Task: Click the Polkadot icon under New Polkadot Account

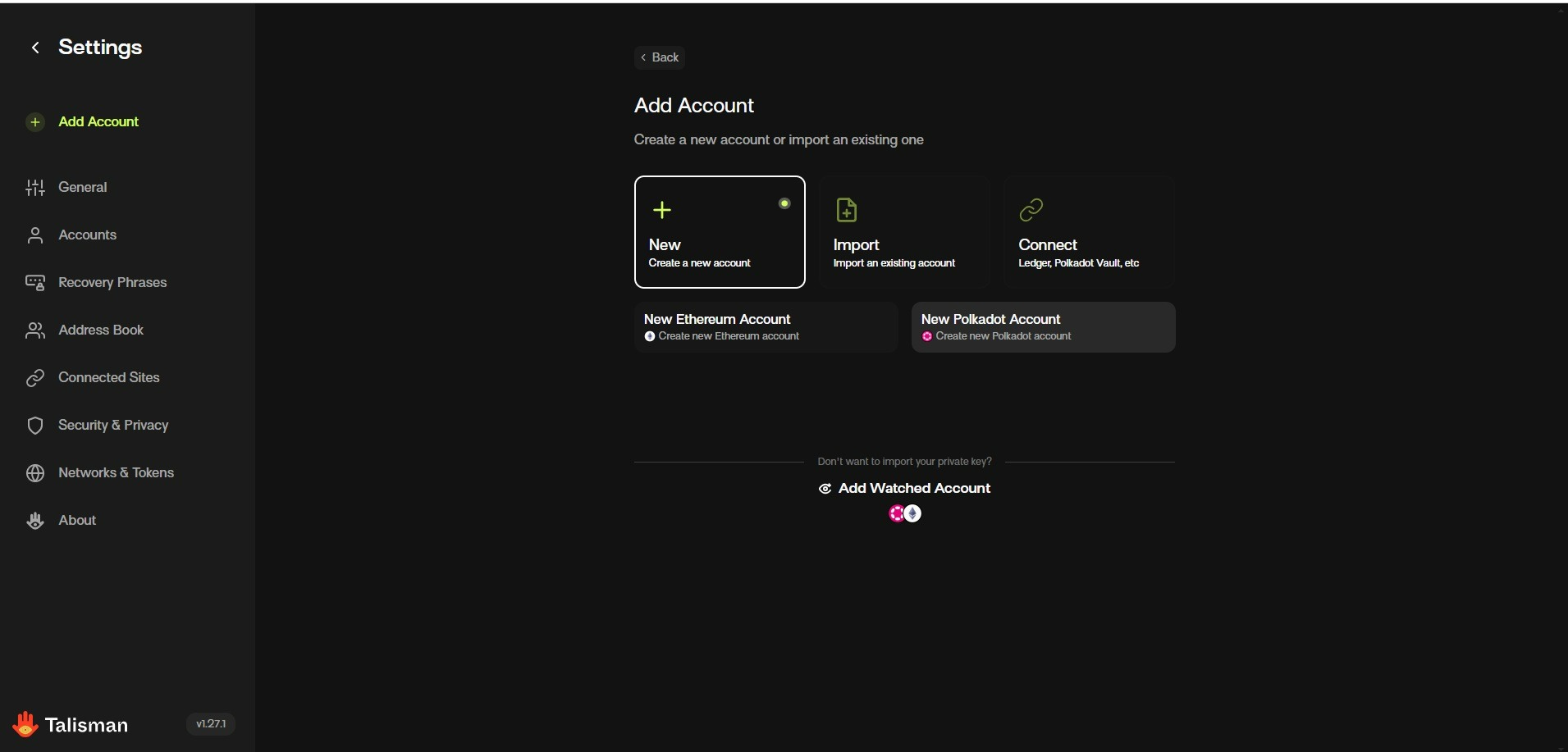Action: tap(927, 336)
